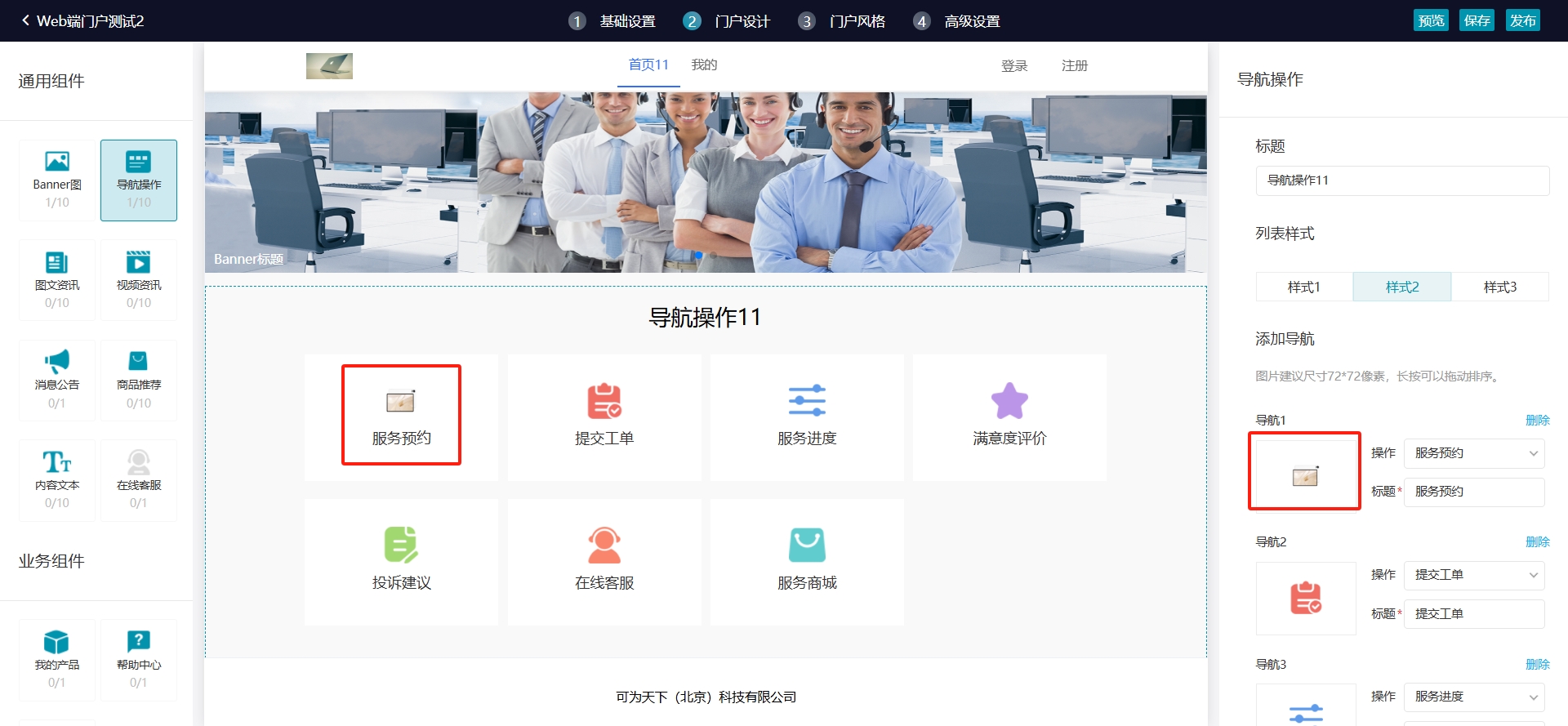Viewport: 1568px width, 726px height.
Task: Switch to the 我的 page tab
Action: (704, 65)
